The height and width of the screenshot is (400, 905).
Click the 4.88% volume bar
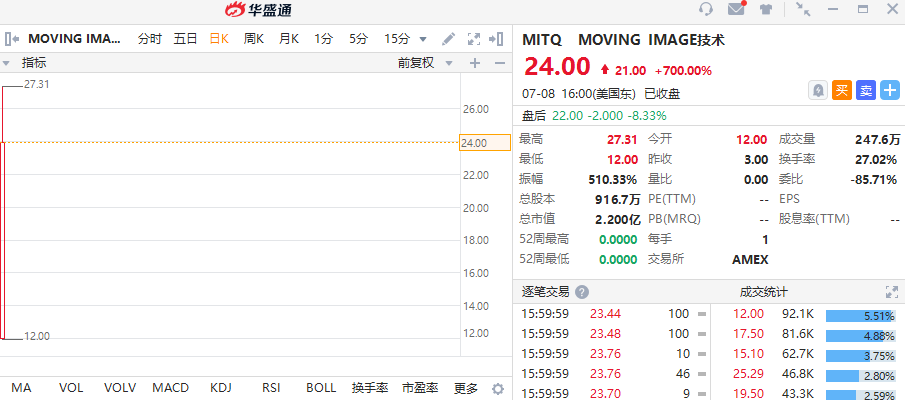coord(860,335)
